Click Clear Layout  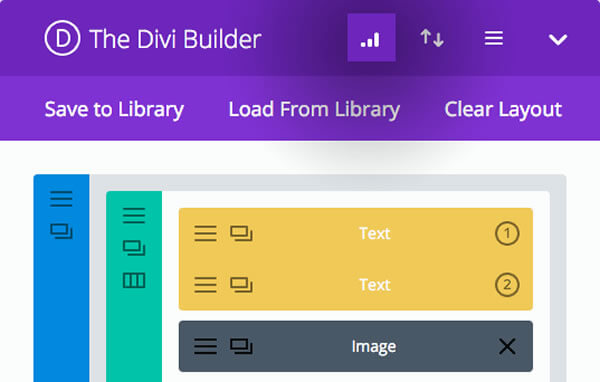503,109
